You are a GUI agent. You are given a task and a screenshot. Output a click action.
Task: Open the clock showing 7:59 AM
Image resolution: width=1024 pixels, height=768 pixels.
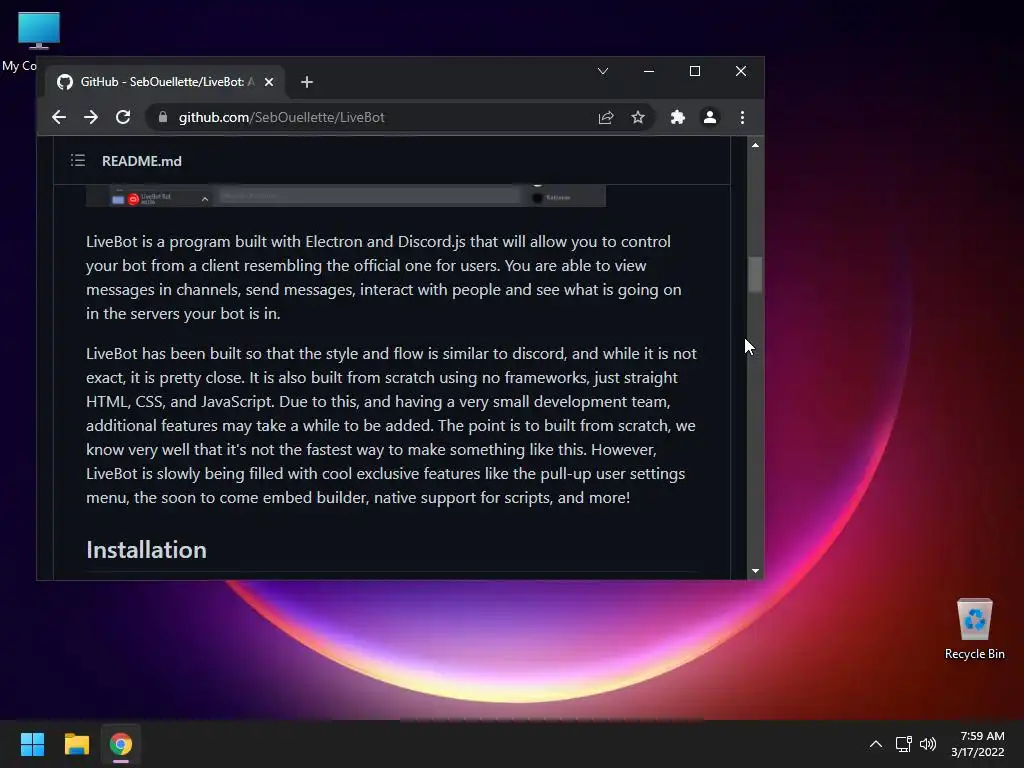click(978, 744)
